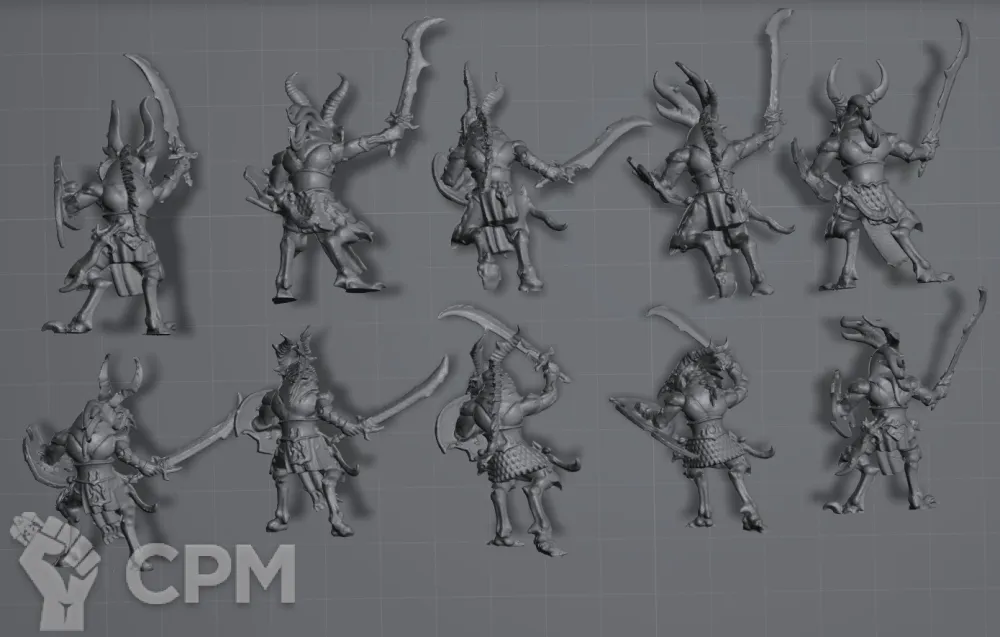This screenshot has width=1000, height=637.
Task: Click the CPM watermark text
Action: (x=210, y=574)
